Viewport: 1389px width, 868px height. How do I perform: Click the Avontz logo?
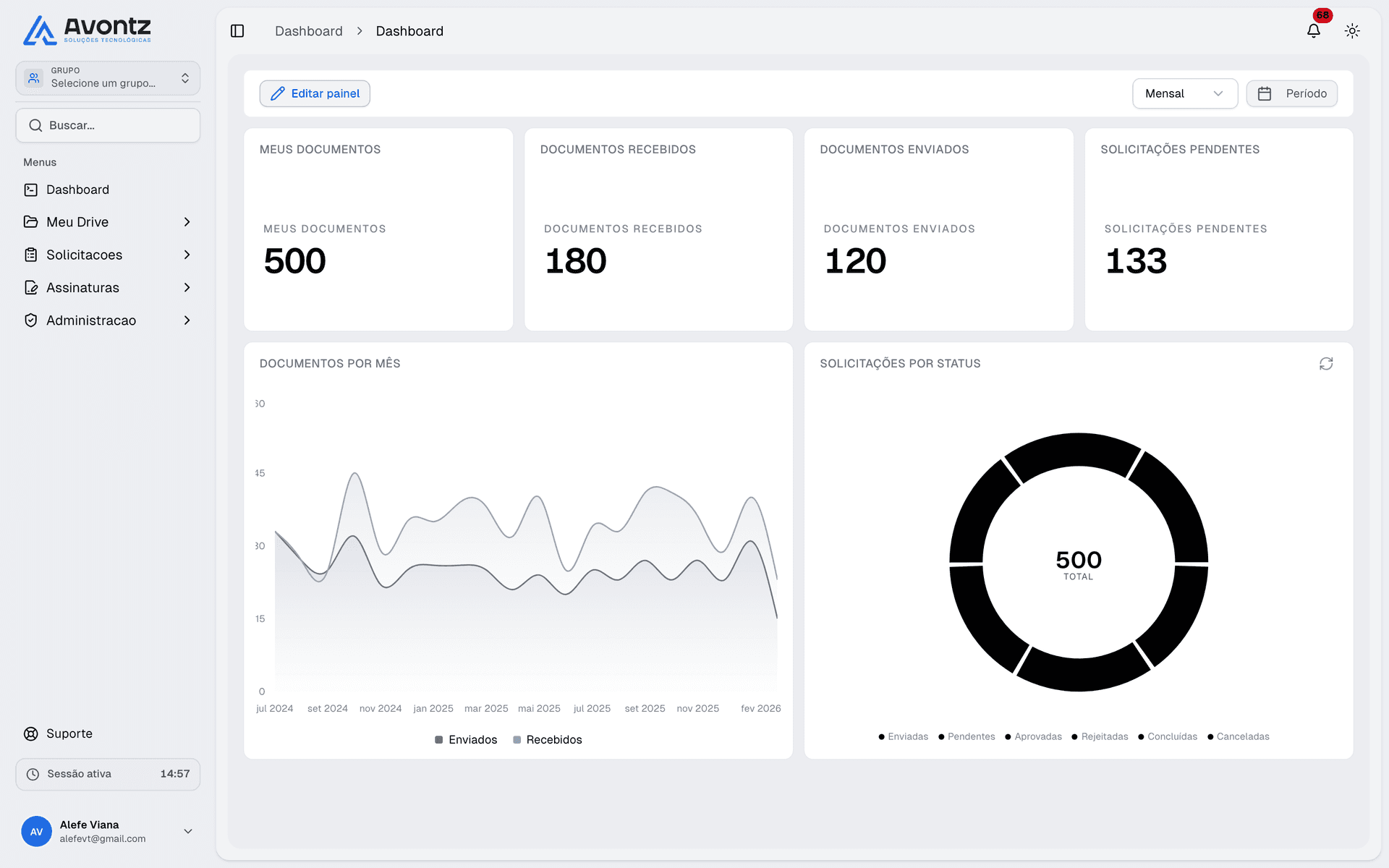coord(87,30)
